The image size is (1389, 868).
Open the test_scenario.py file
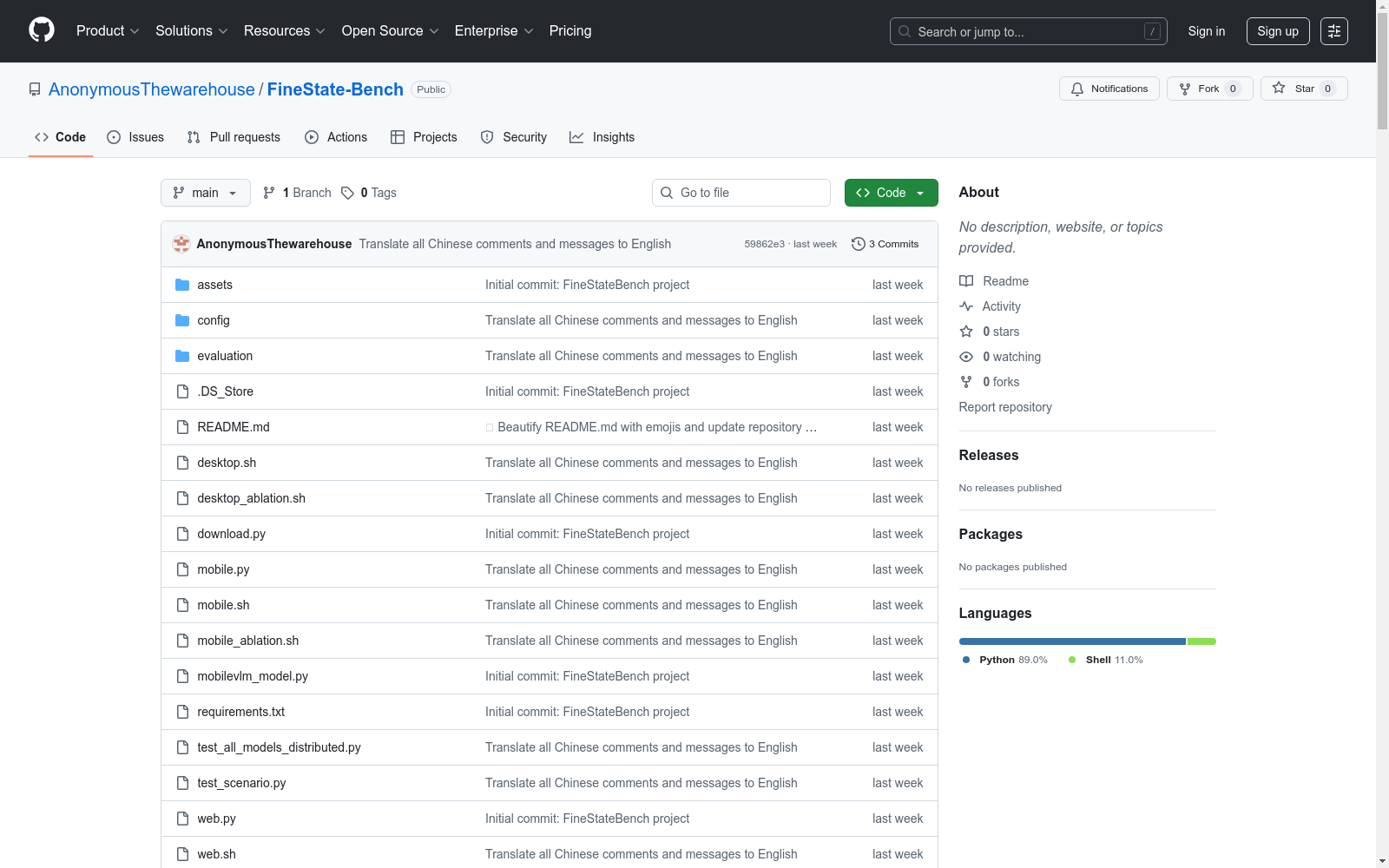241,783
